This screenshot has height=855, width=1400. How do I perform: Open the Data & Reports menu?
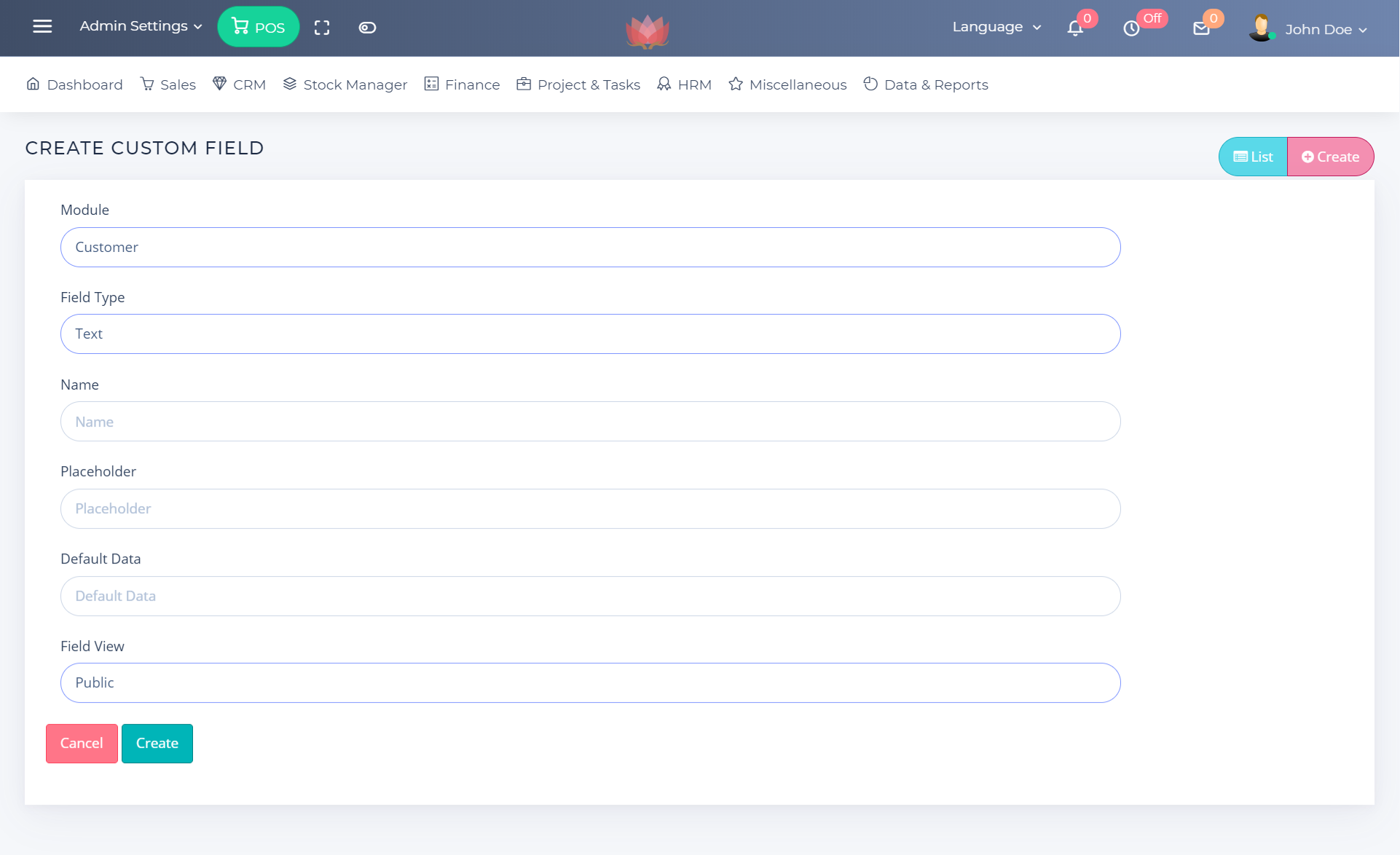(926, 84)
